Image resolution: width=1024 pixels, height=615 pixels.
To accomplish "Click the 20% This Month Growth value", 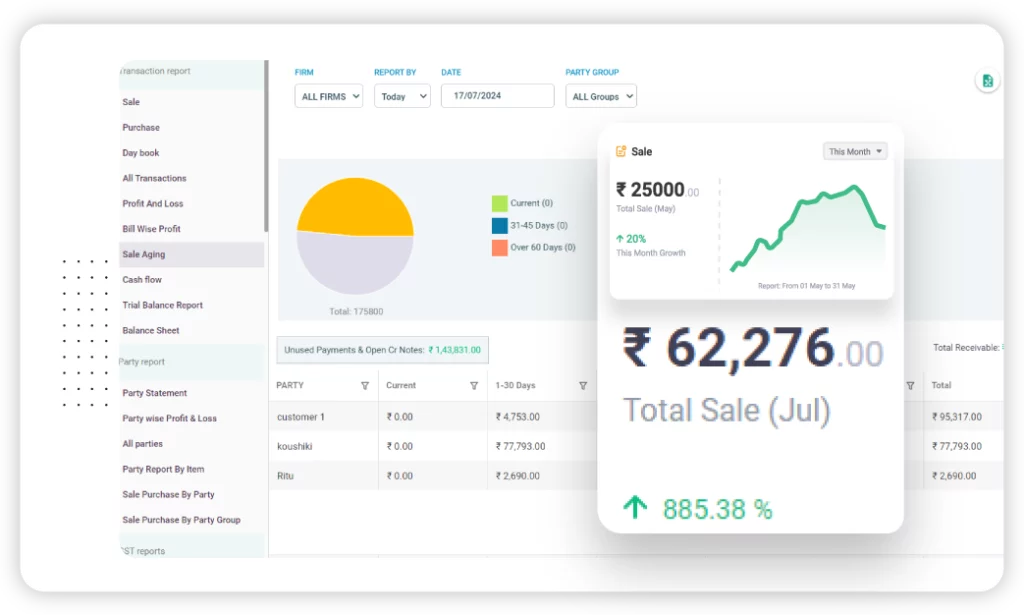I will pos(631,239).
